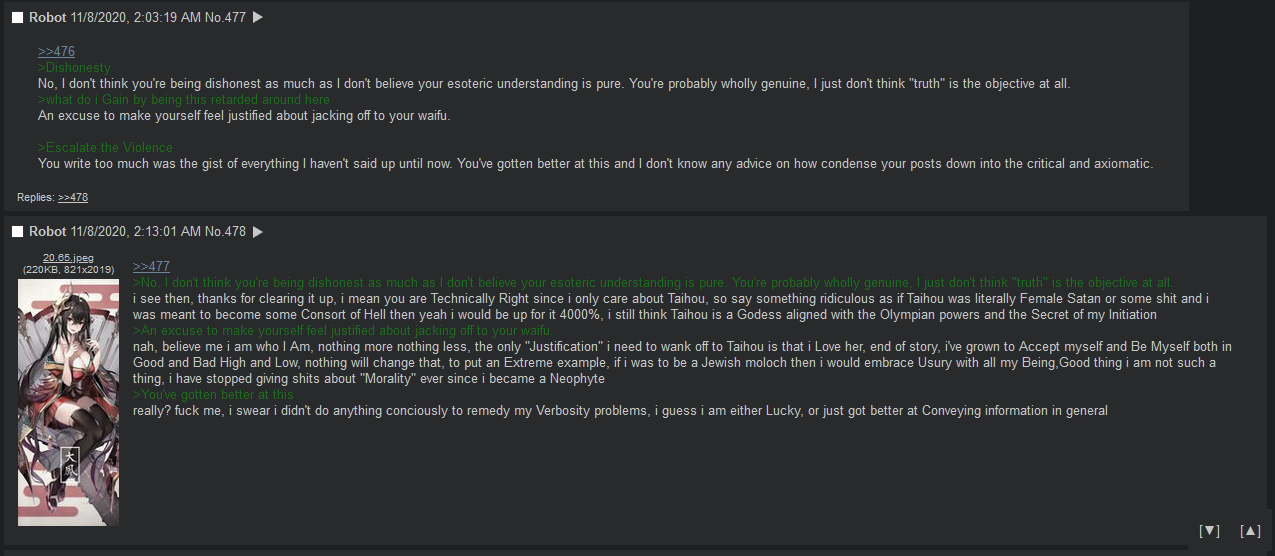Click the image file size info text
The height and width of the screenshot is (556, 1275).
[x=68, y=269]
